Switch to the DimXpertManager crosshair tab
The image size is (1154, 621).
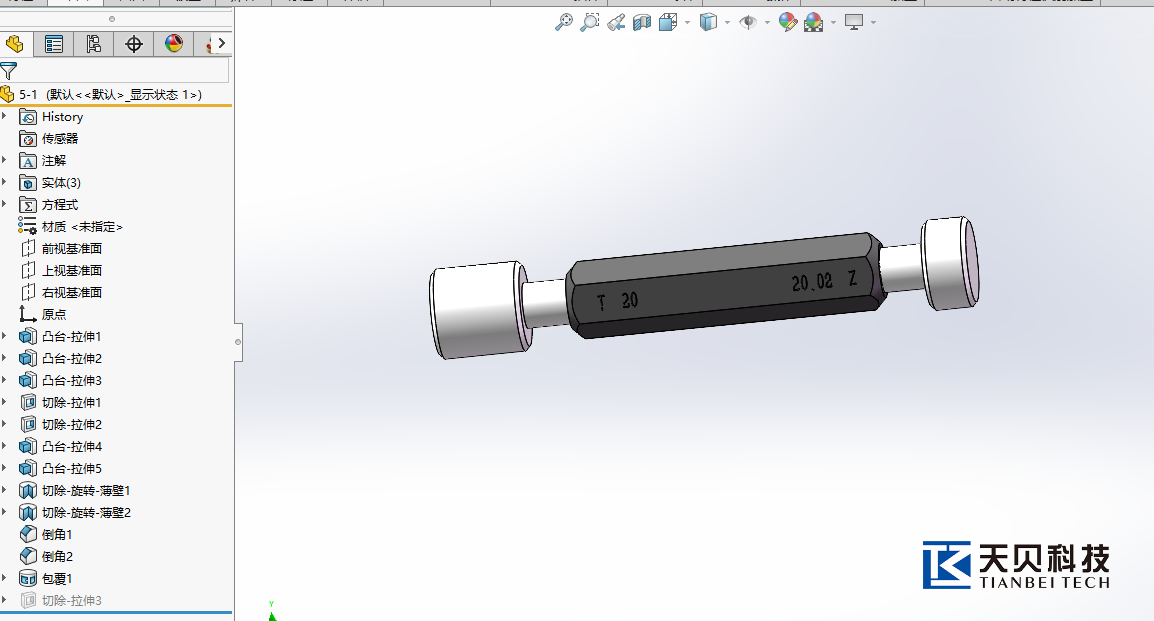[134, 44]
